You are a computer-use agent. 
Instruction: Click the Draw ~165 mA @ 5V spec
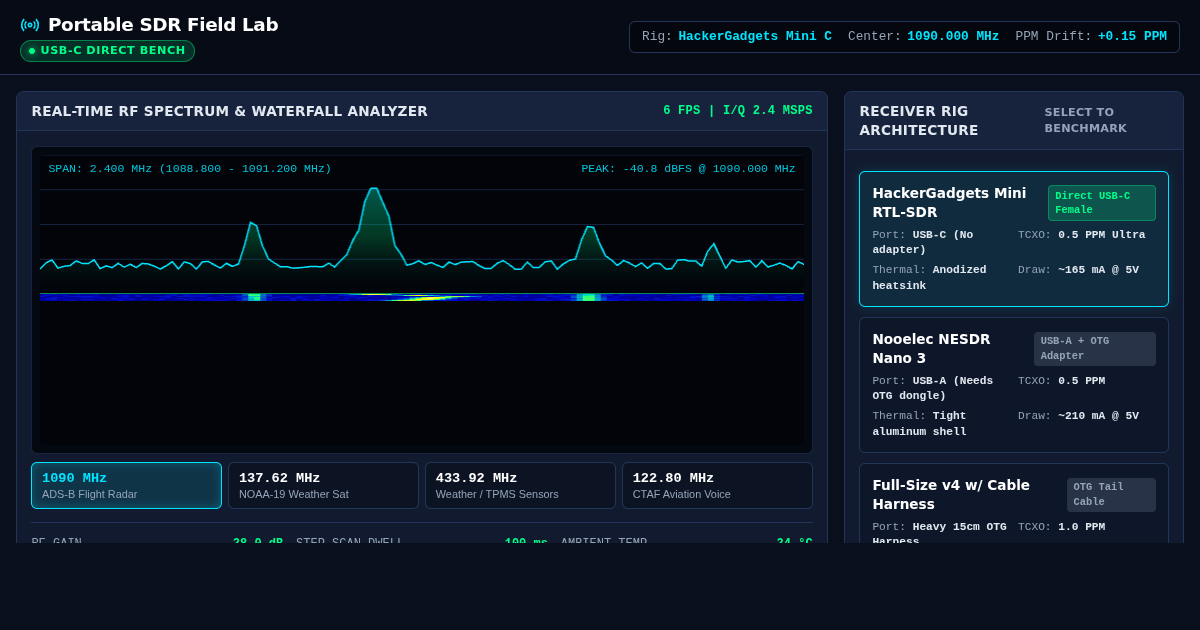point(1078,270)
